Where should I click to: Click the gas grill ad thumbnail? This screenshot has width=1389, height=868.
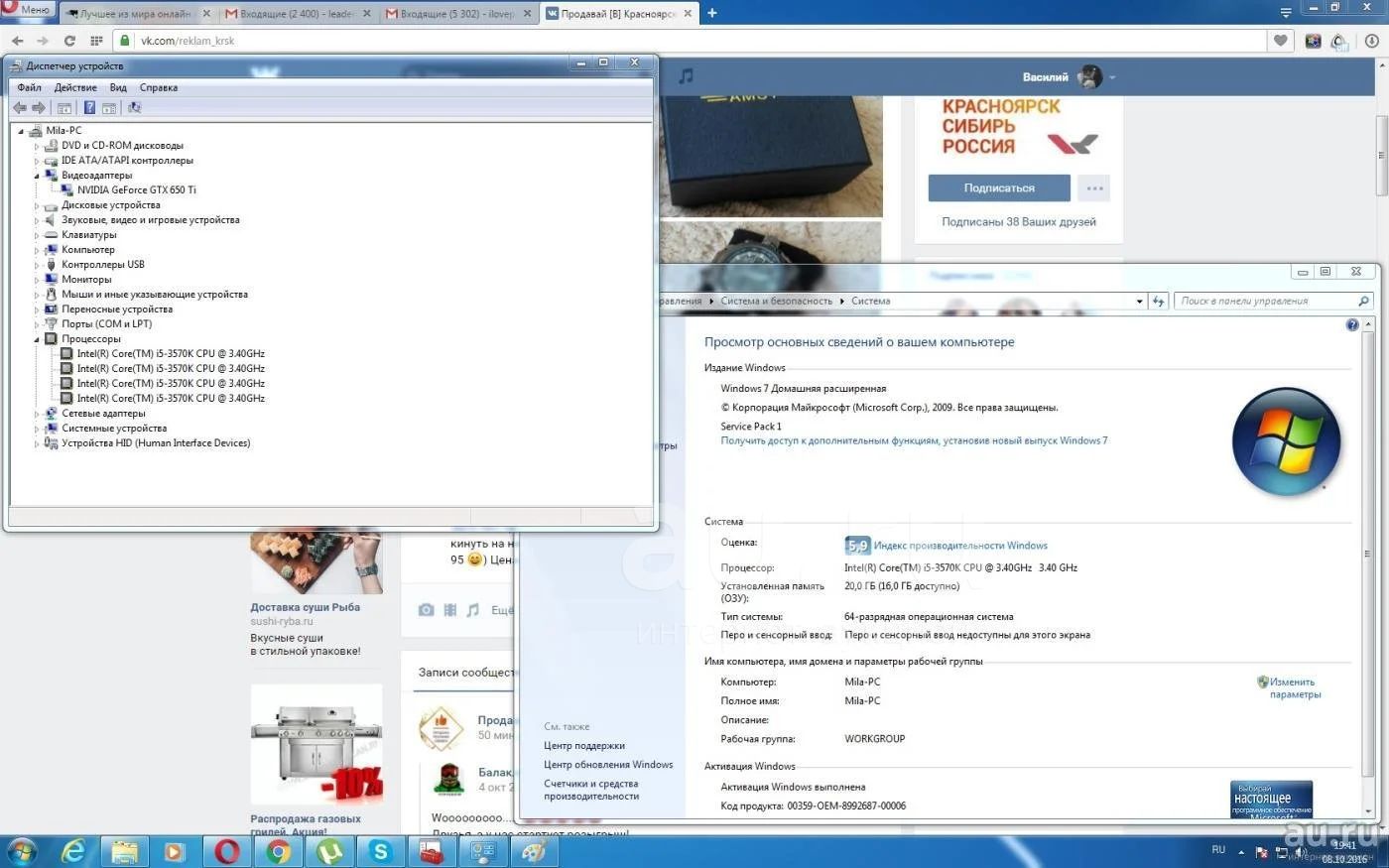click(x=316, y=745)
